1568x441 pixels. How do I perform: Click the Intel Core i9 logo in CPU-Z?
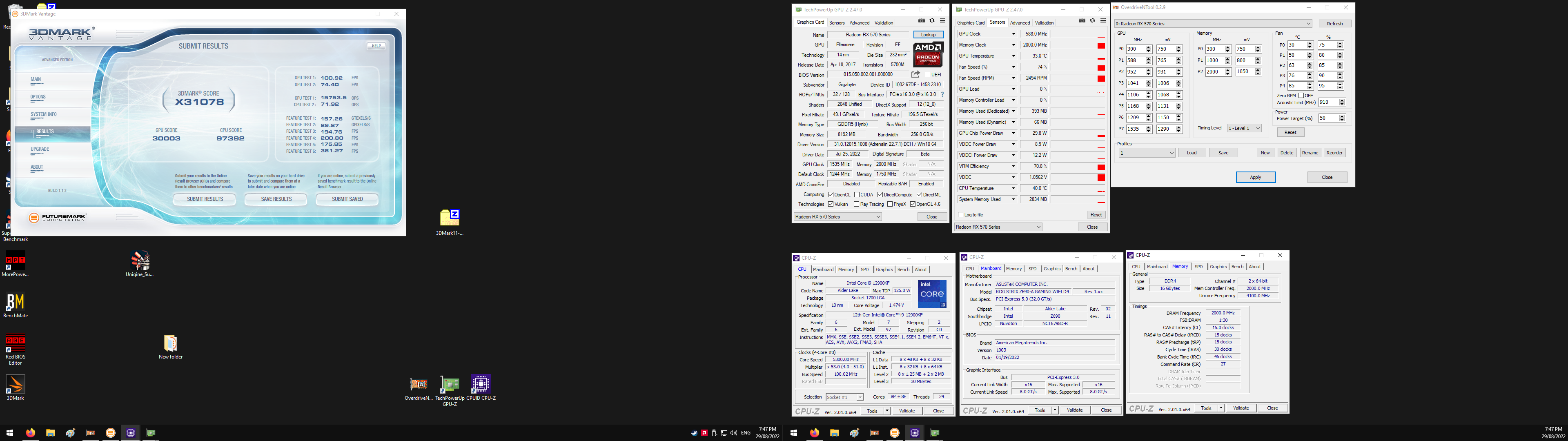pos(932,294)
